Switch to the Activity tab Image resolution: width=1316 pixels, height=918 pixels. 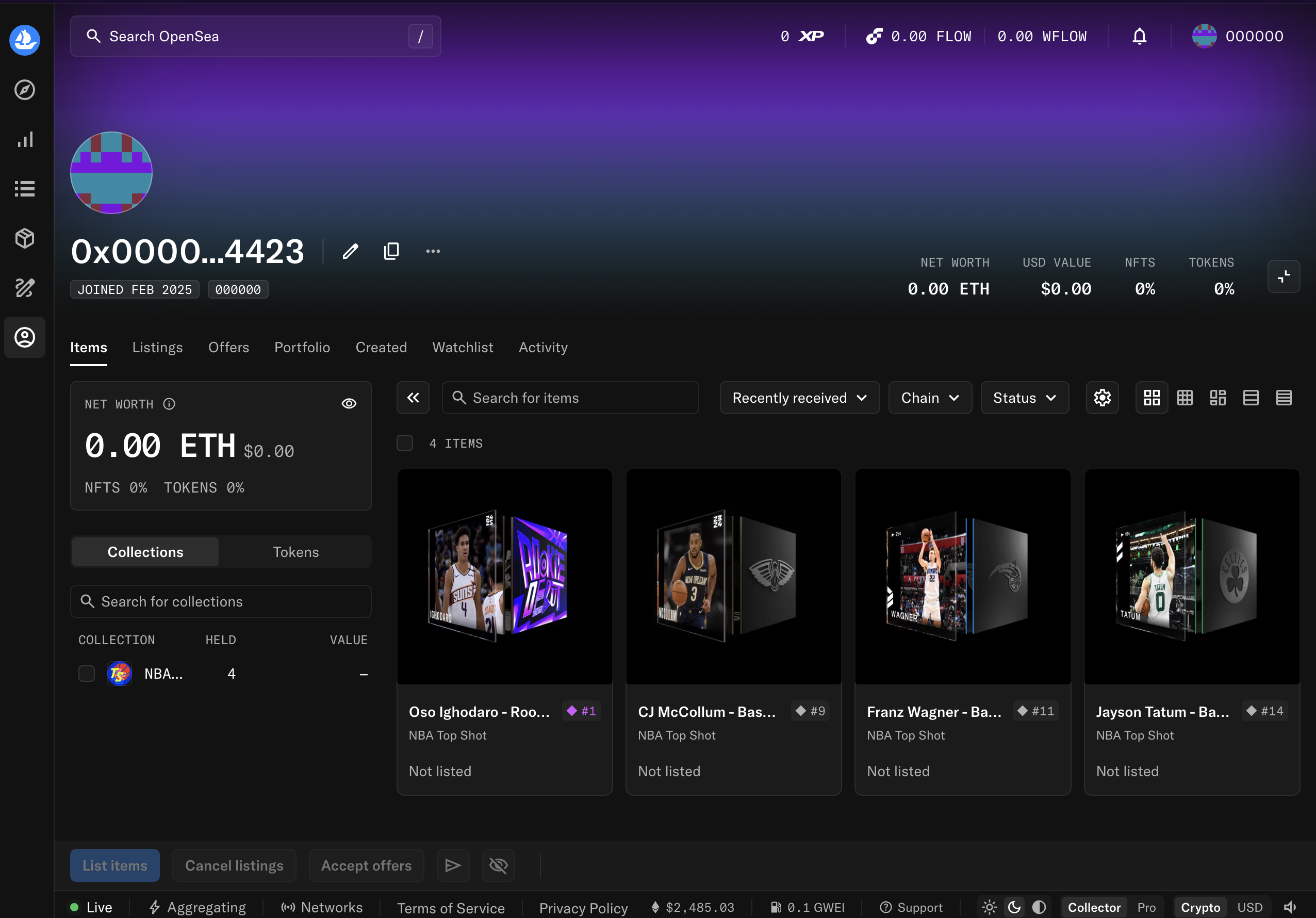(543, 348)
